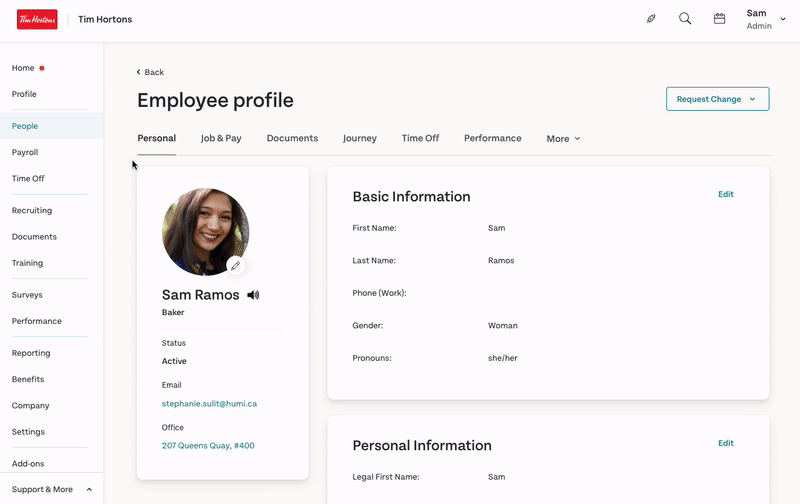Open Add-ons in sidebar
Image resolution: width=800 pixels, height=504 pixels.
(x=28, y=464)
